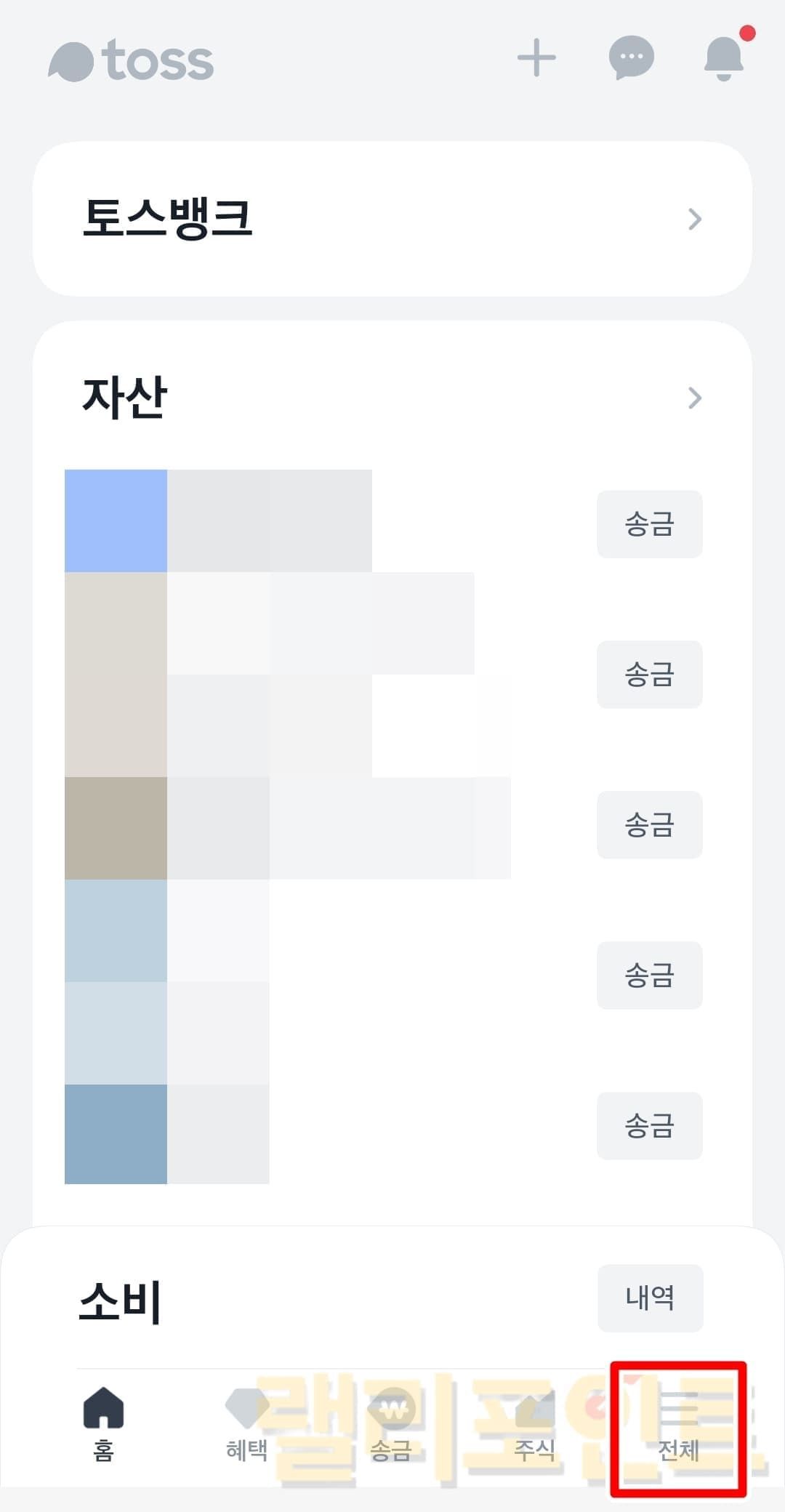This screenshot has width=785, height=1512.
Task: Open 내역 button in the 소비 section
Action: point(650,1298)
